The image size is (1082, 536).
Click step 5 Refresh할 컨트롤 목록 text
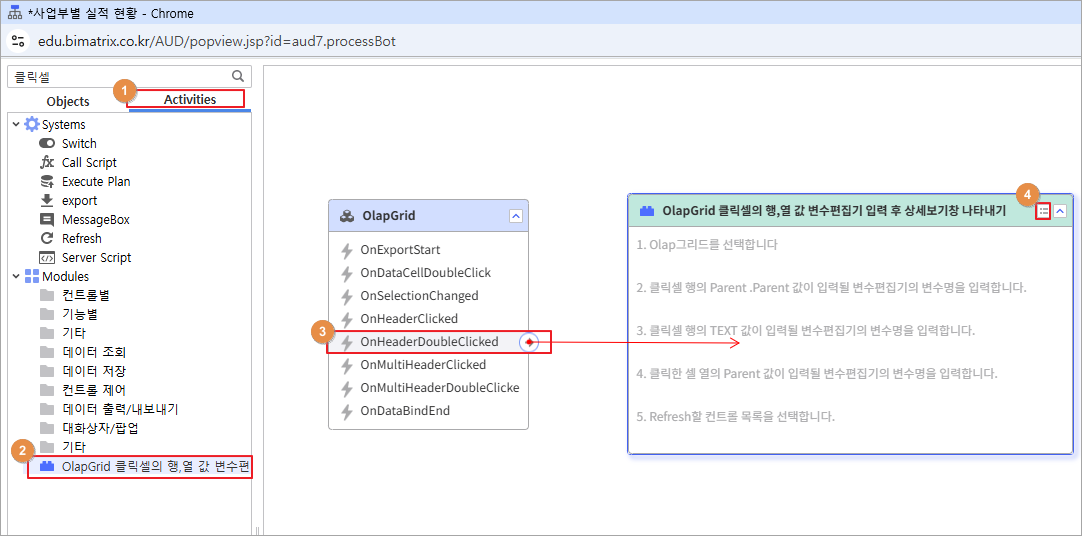click(736, 417)
